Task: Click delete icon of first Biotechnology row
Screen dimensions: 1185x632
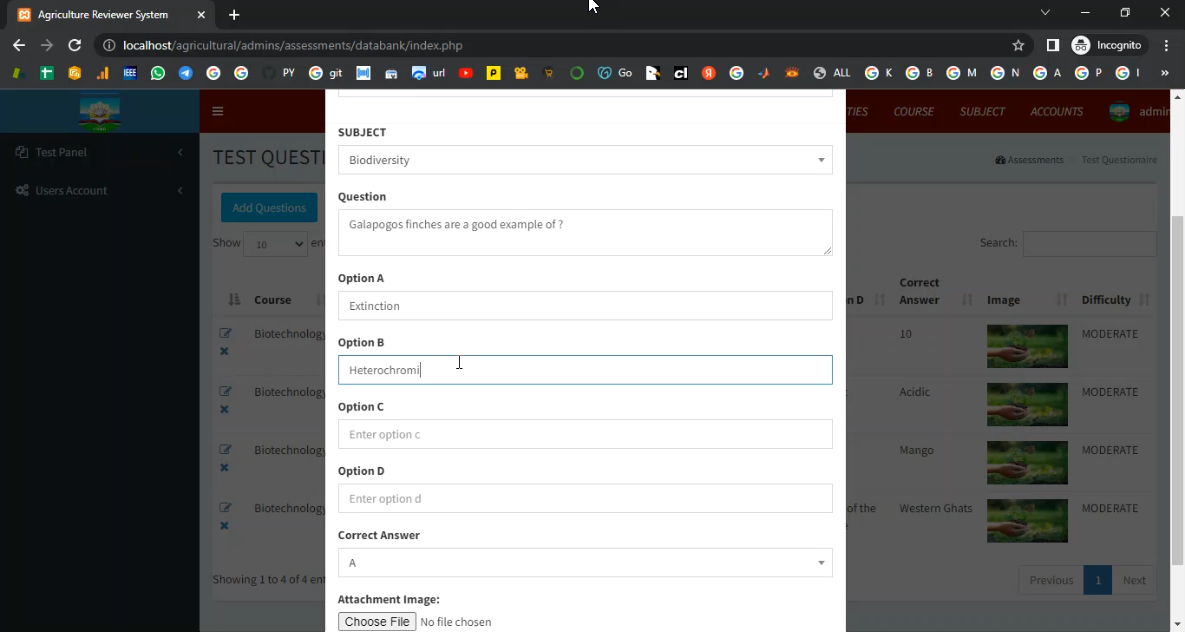Action: click(x=224, y=351)
